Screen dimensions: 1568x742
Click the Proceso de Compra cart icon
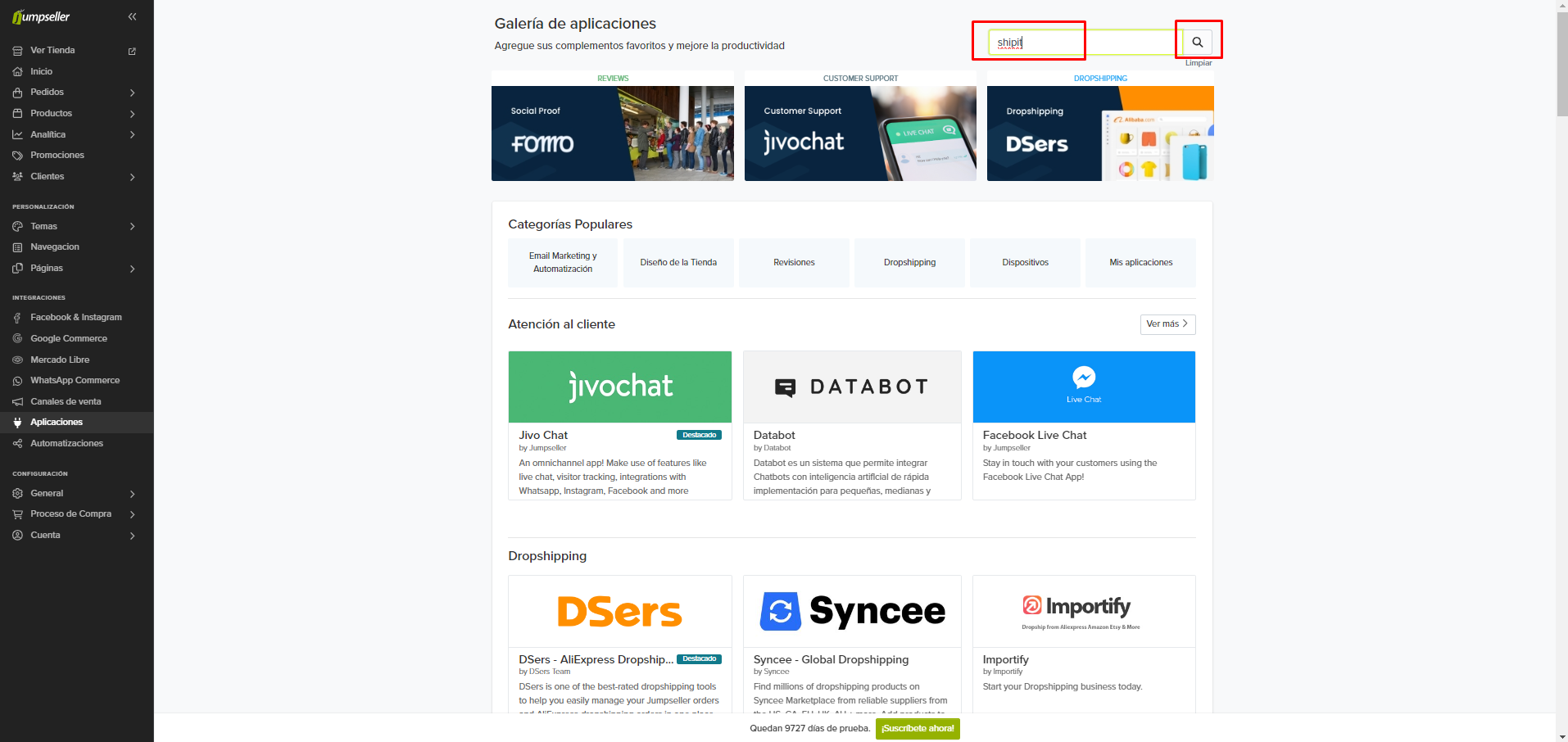[17, 514]
